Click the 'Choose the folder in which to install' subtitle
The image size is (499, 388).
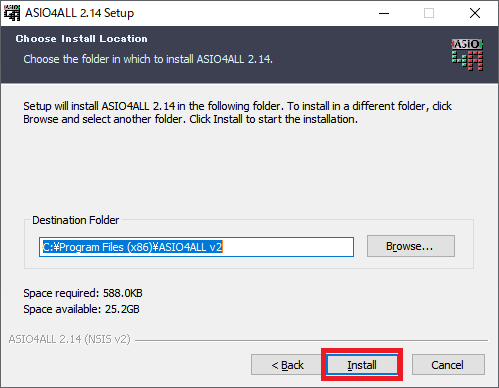tap(148, 59)
